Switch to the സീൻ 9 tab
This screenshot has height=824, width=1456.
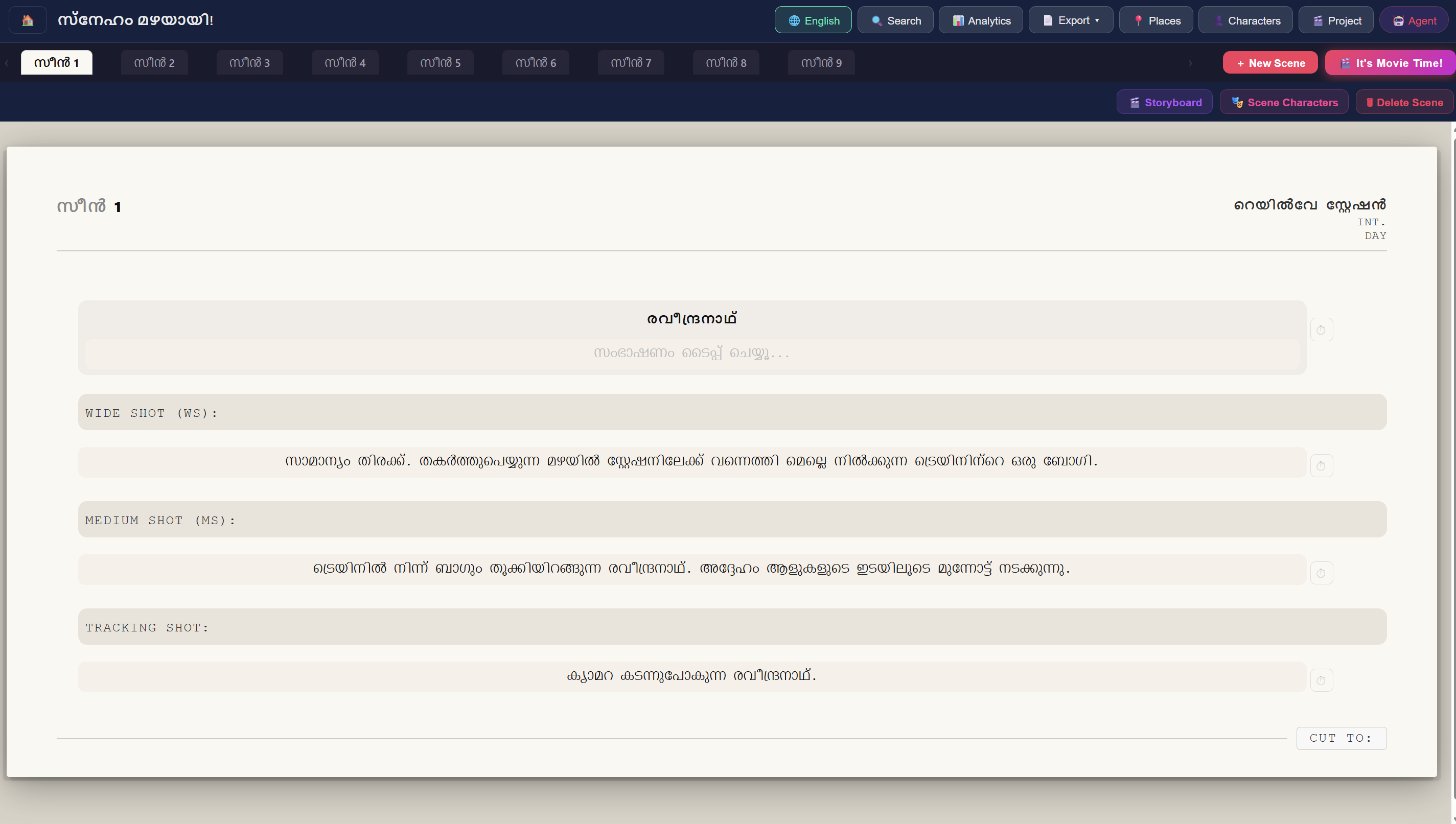point(821,62)
